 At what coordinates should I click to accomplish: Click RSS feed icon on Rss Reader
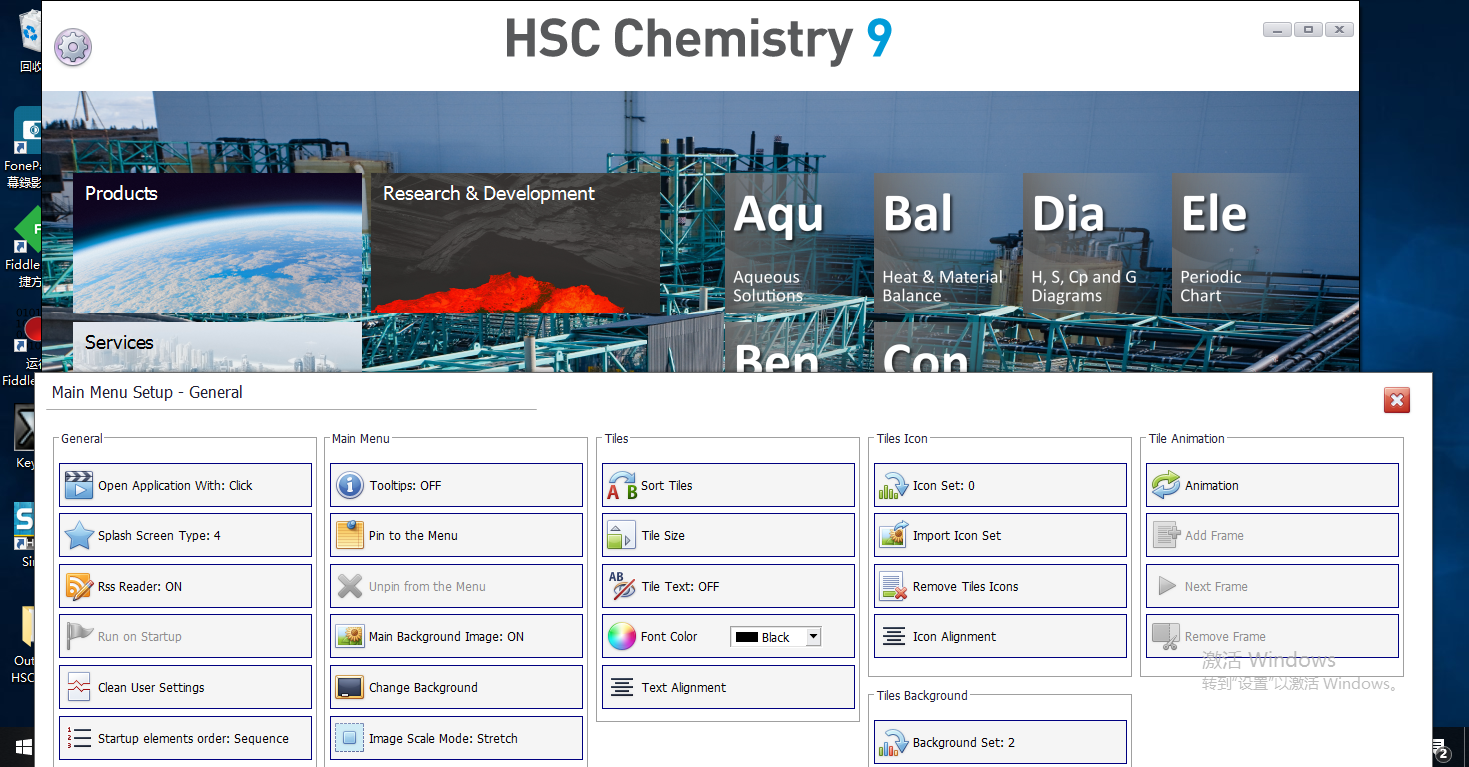(x=79, y=586)
